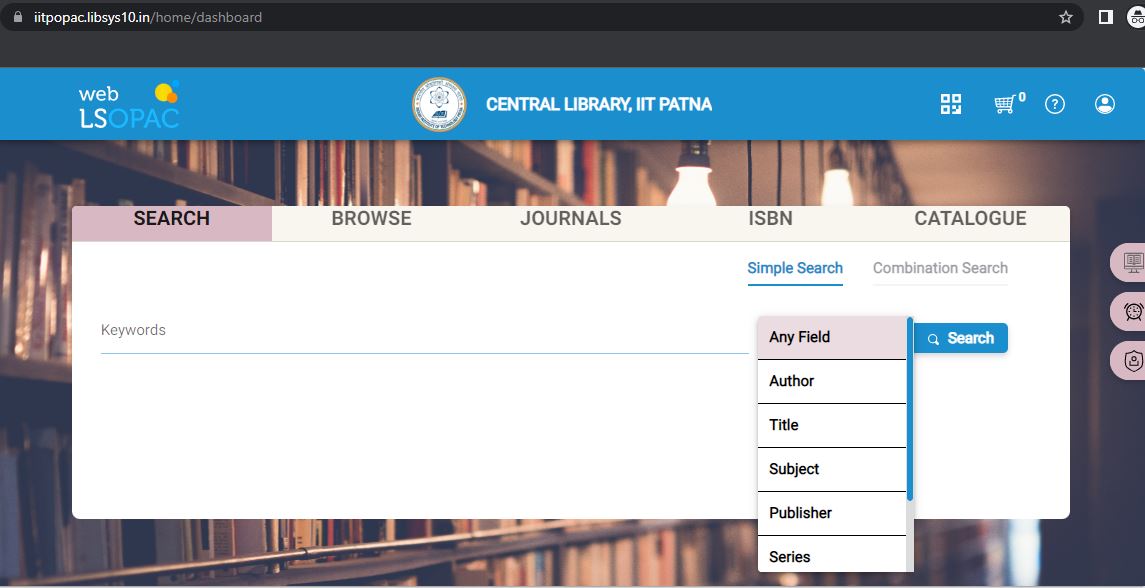Select the Simple Search mode
Image resolution: width=1145 pixels, height=588 pixels.
[x=795, y=268]
